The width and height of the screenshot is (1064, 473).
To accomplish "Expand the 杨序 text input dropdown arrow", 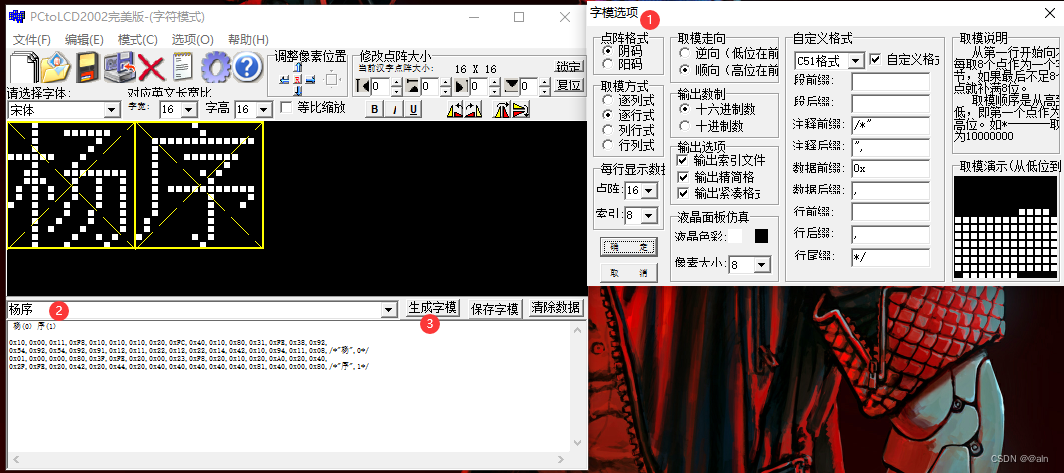I will point(389,310).
